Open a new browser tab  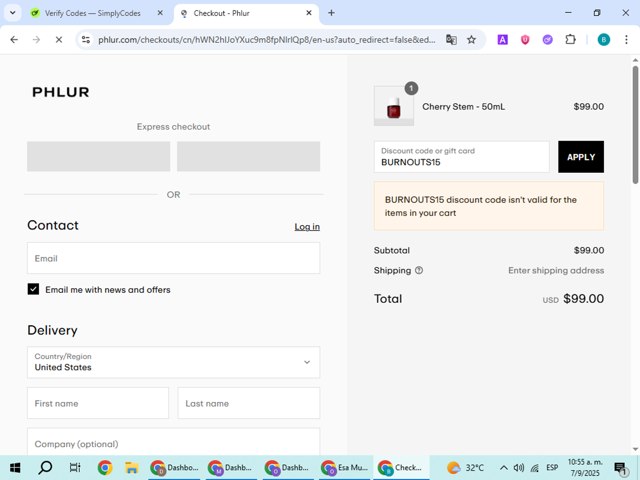click(331, 13)
